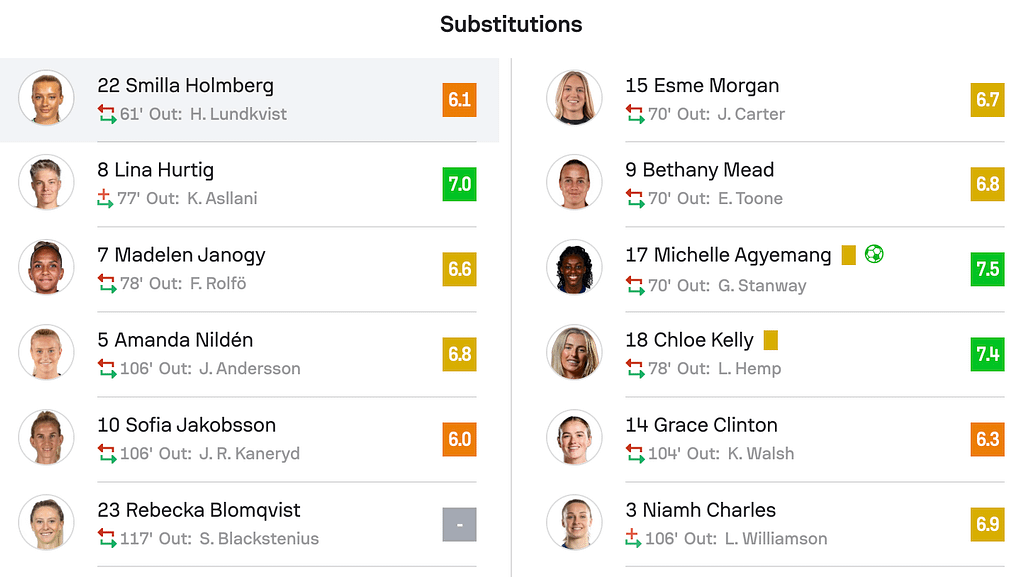Open Smilla Holmberg's player photo
Screen dimensions: 1024x577
coord(46,98)
